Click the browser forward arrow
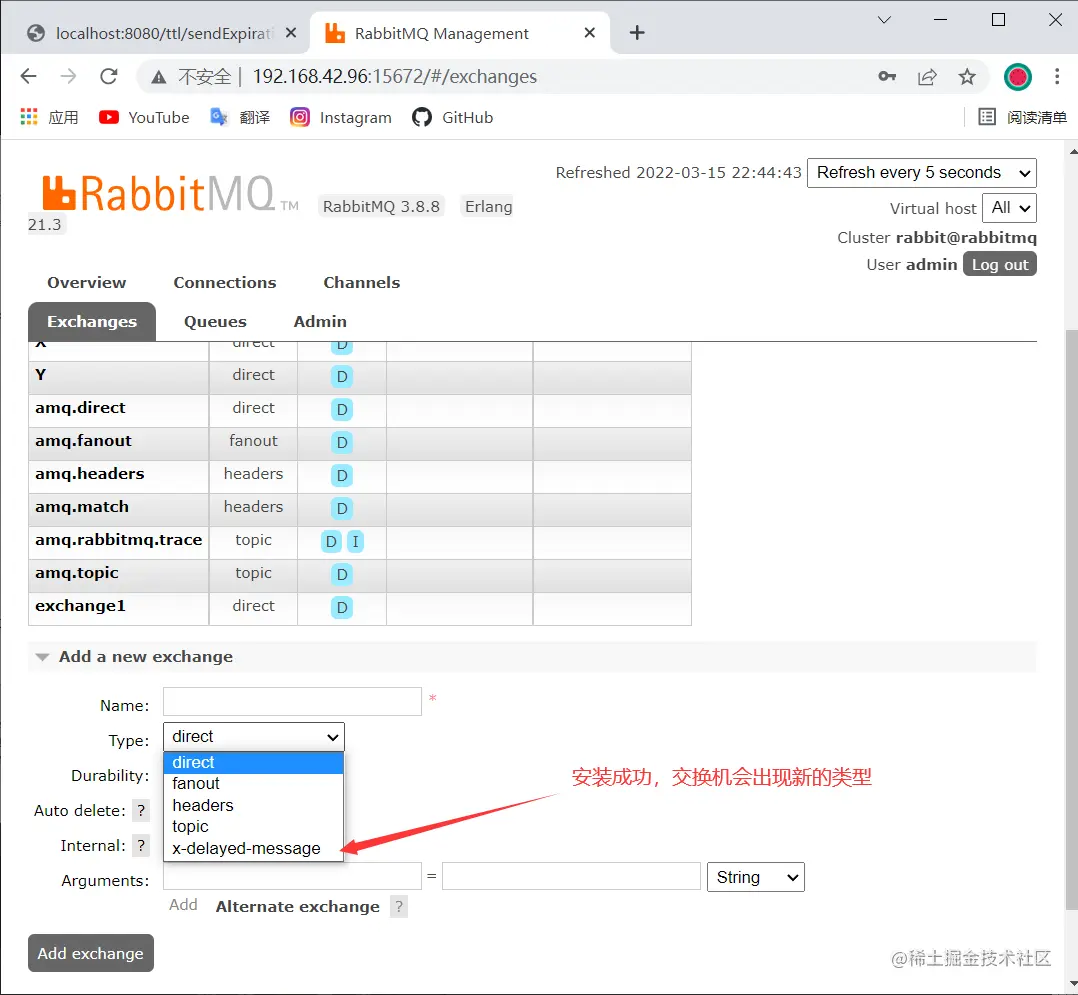Screen dimensions: 1078x995 (68, 76)
